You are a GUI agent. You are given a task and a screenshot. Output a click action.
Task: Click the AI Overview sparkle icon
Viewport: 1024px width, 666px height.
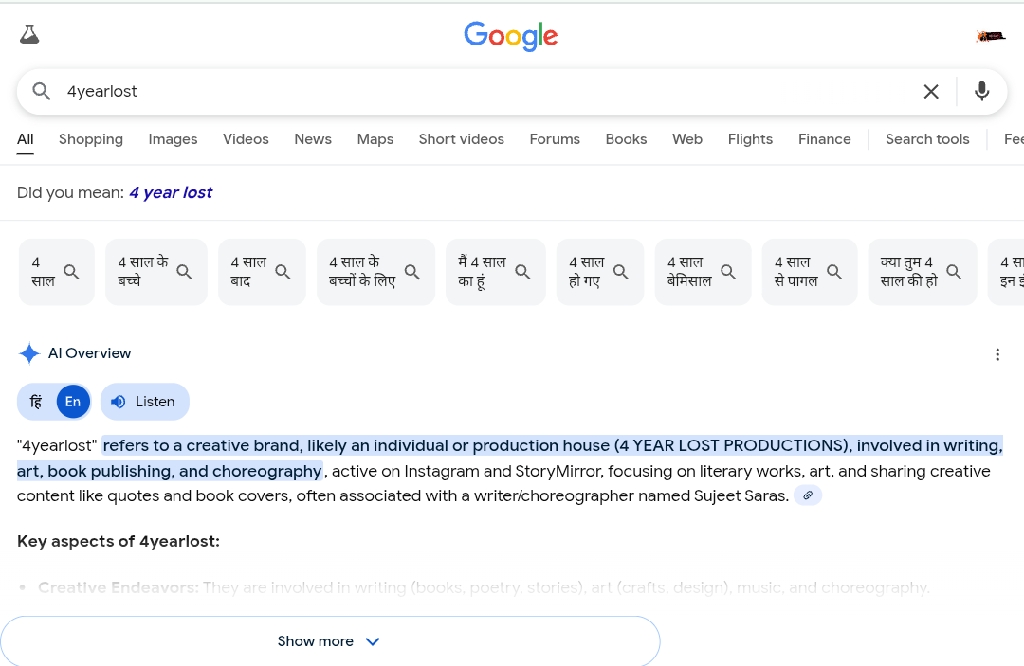[29, 353]
